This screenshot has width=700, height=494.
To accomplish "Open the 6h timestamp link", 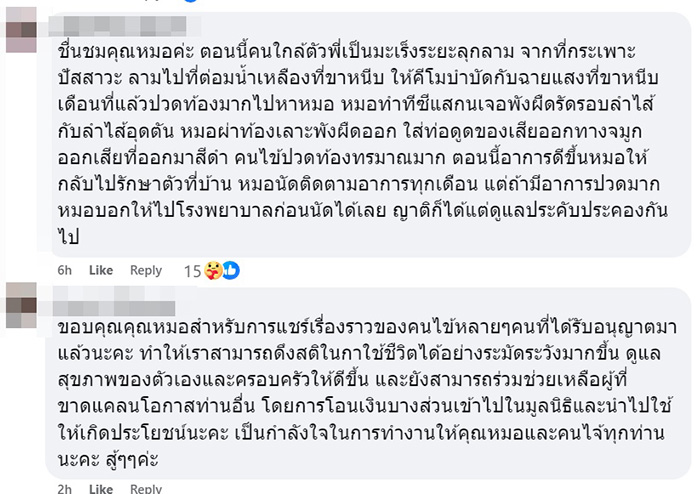I will coord(63,270).
